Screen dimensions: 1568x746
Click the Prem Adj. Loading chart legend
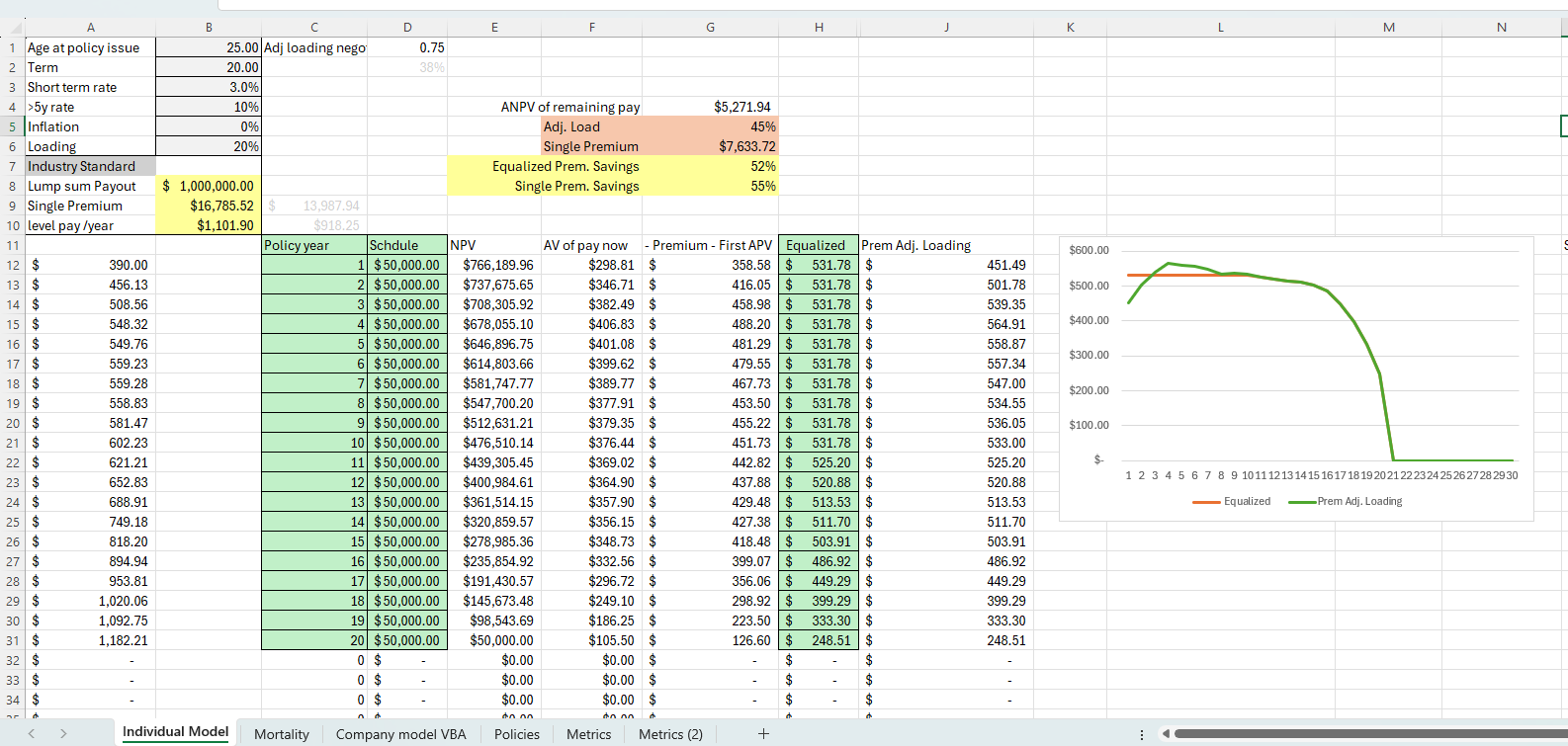[x=1346, y=501]
